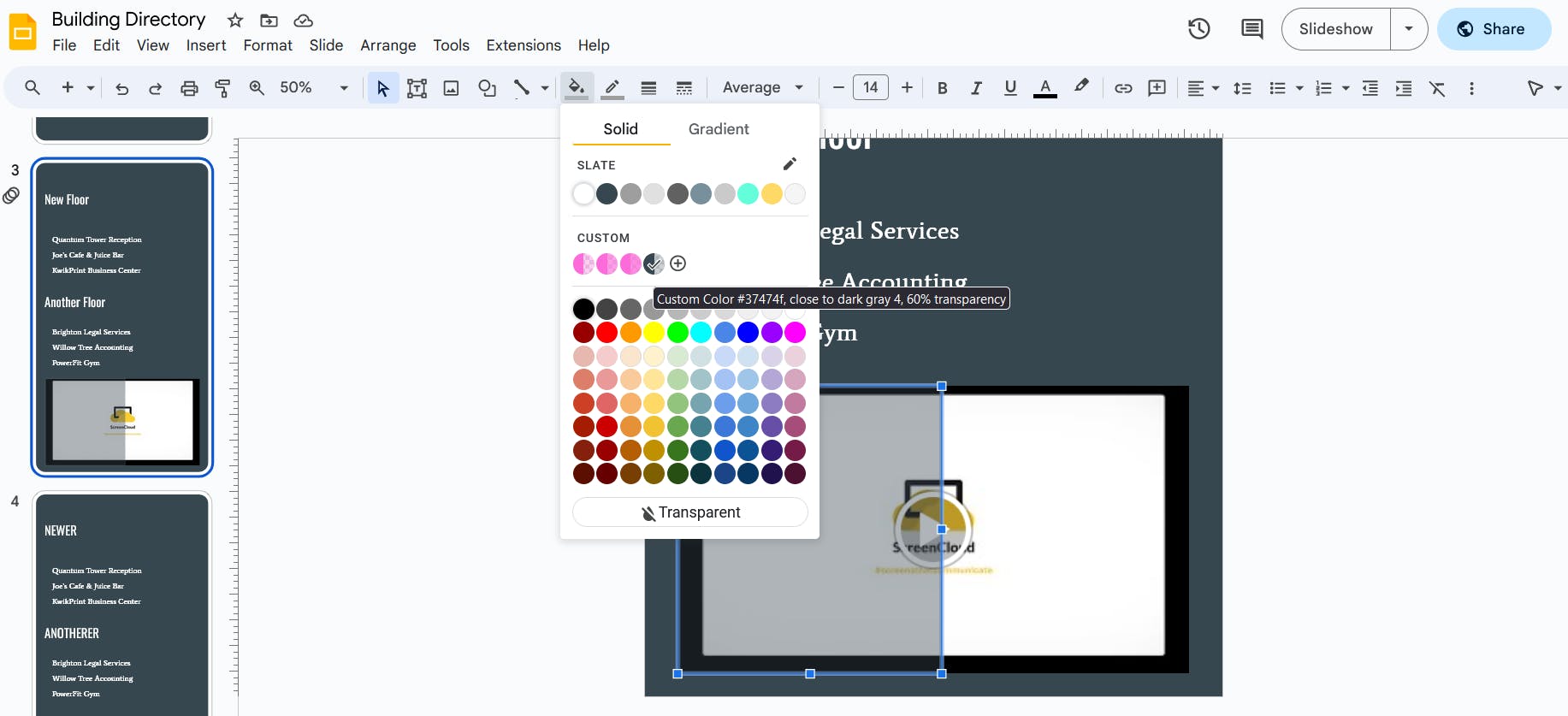Open version history clock icon
1568x716 pixels.
coord(1198,29)
